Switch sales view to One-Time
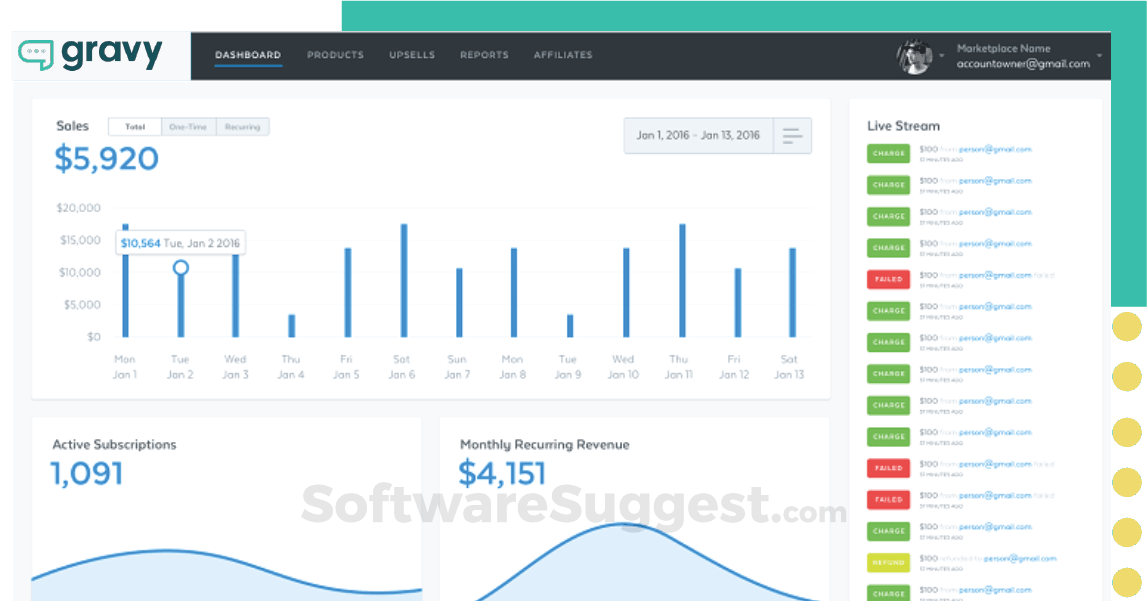1147x602 pixels. pos(188,127)
